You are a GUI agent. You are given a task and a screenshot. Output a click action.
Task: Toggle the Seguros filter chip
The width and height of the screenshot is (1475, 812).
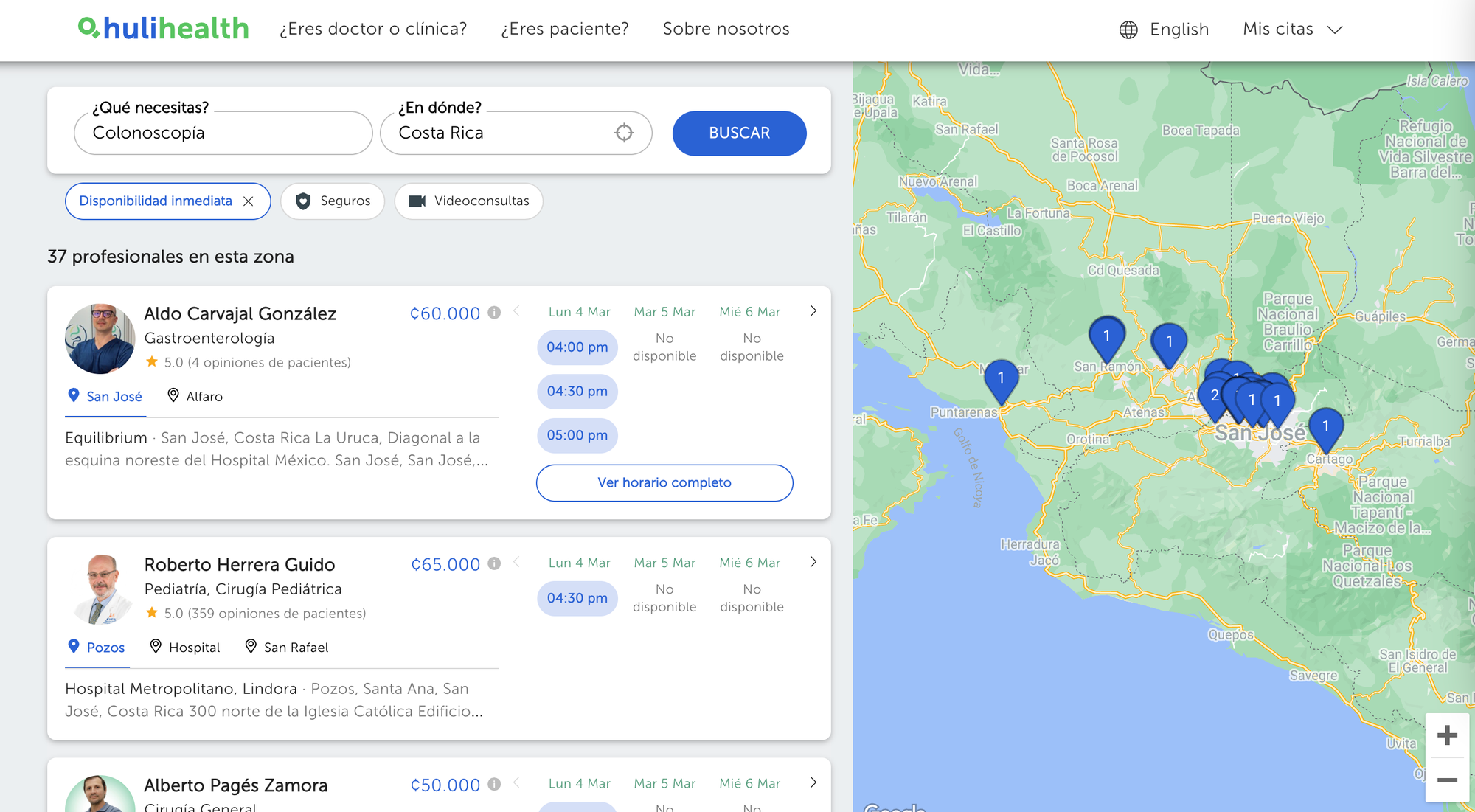click(333, 201)
